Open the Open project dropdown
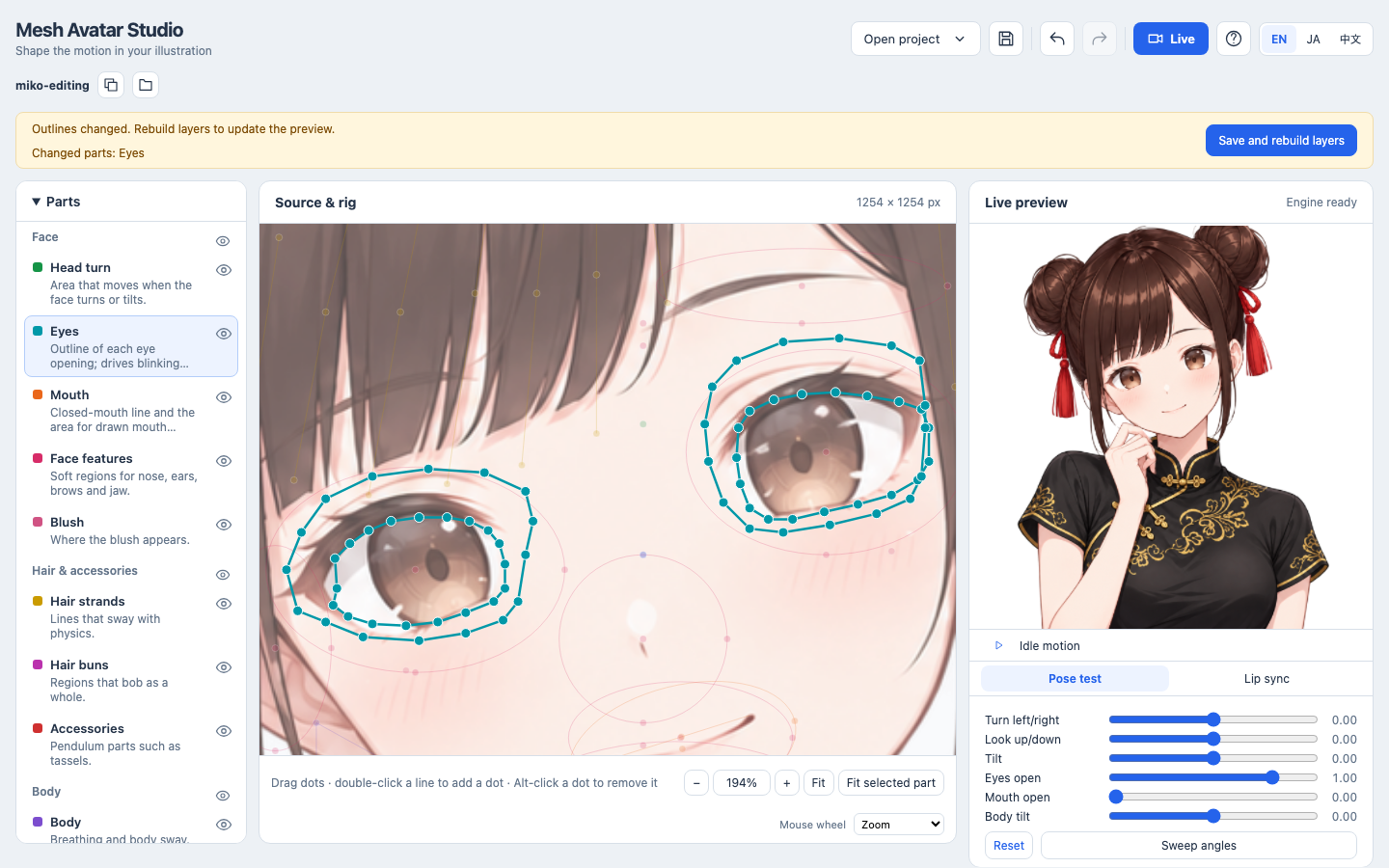Image resolution: width=1389 pixels, height=868 pixels. pyautogui.click(x=915, y=39)
